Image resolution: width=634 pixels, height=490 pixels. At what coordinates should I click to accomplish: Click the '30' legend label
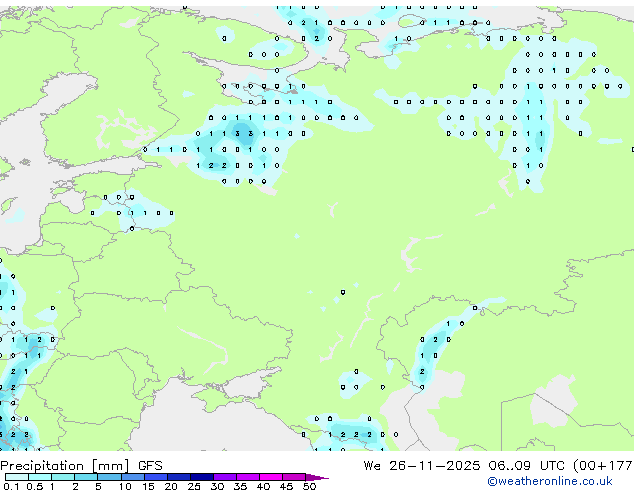[218, 486]
